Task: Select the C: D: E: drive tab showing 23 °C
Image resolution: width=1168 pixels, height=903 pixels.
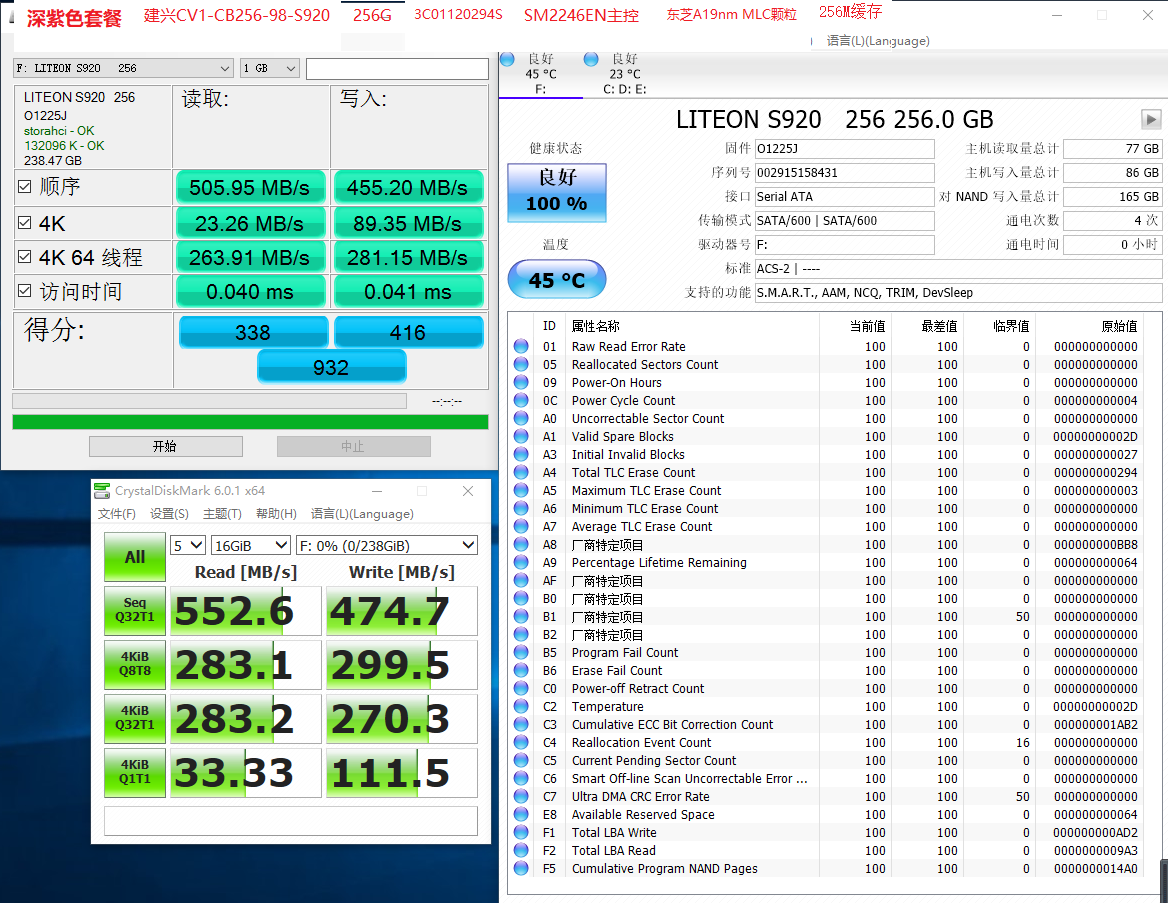Action: pos(624,74)
